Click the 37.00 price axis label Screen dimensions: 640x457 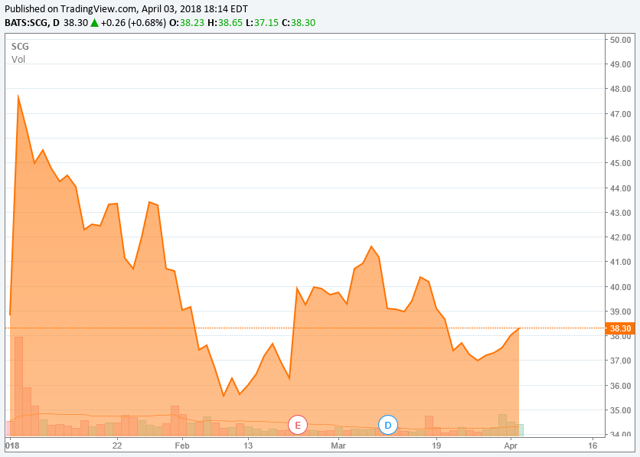click(620, 361)
